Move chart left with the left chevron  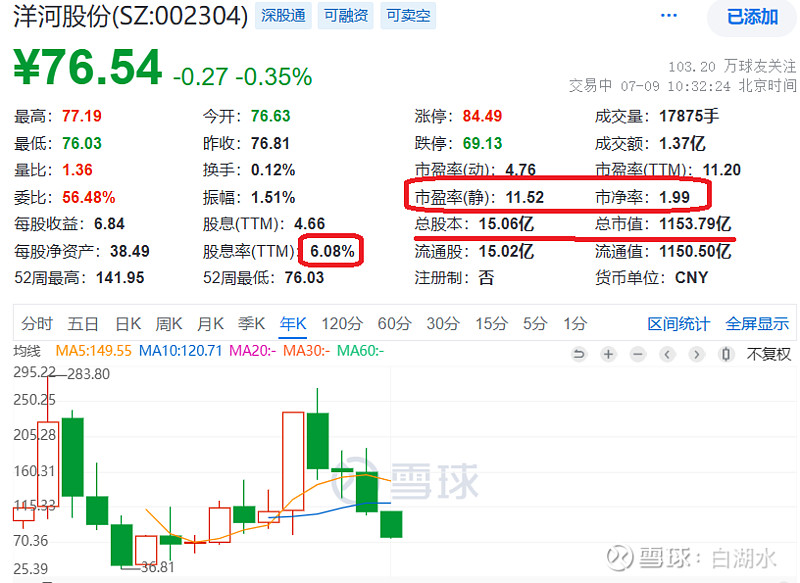pos(667,354)
